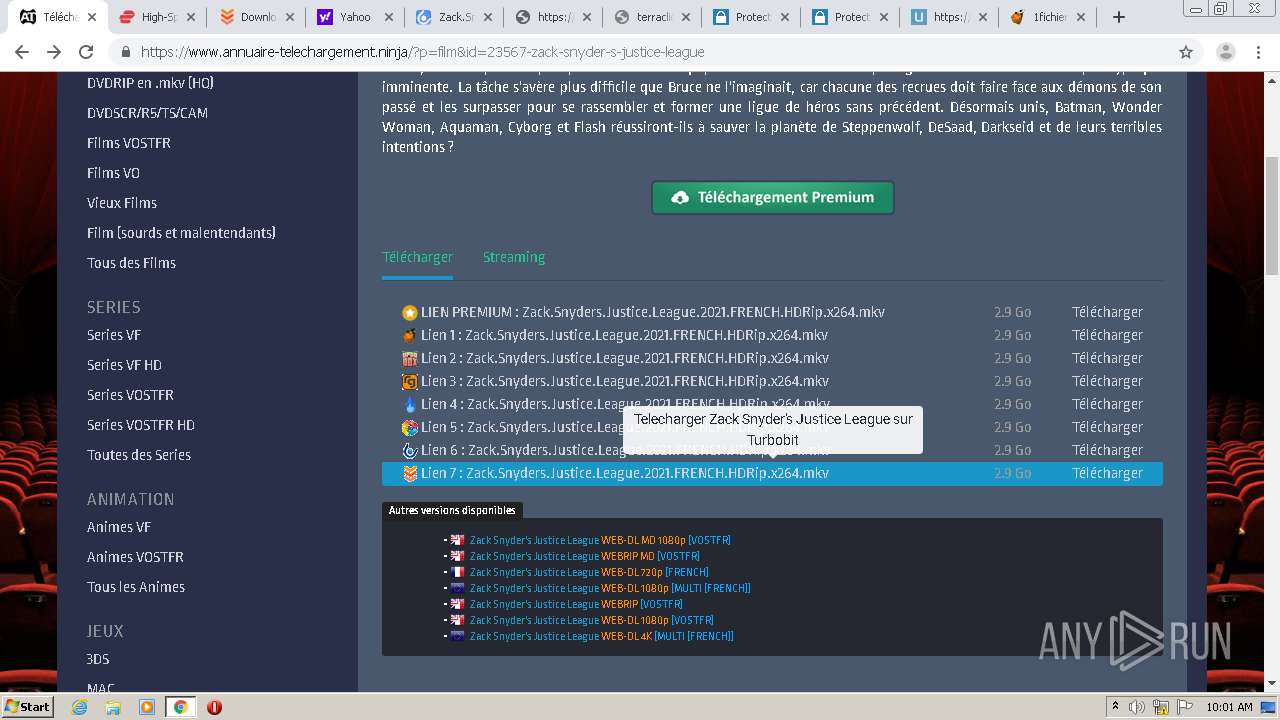Image resolution: width=1280 pixels, height=720 pixels.
Task: Open the Chrome three-dot menu
Action: (x=1258, y=52)
